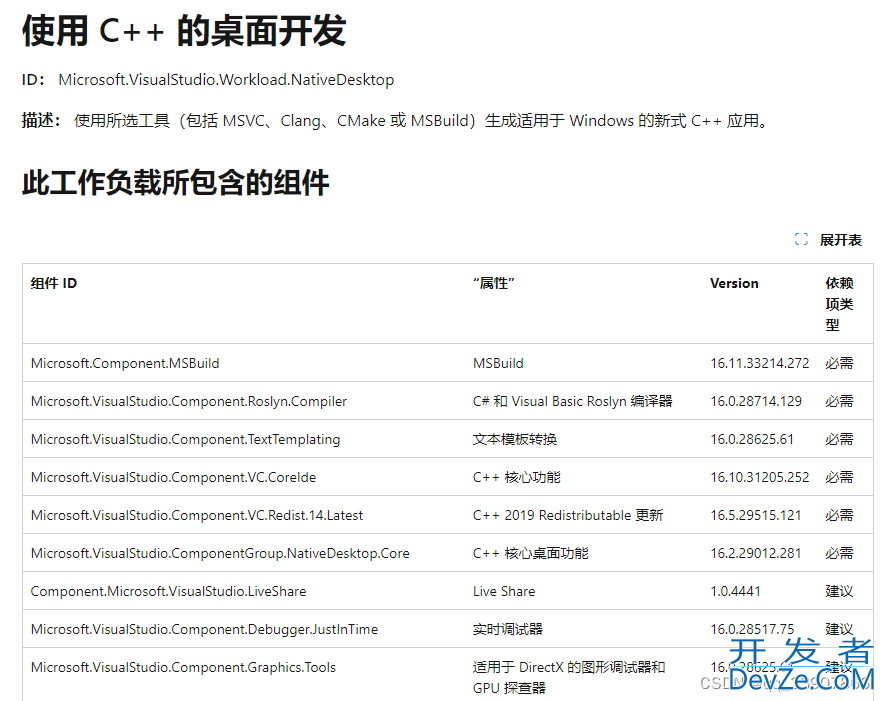This screenshot has width=885, height=701.
Task: Click the Live Share property cell
Action: click(504, 592)
